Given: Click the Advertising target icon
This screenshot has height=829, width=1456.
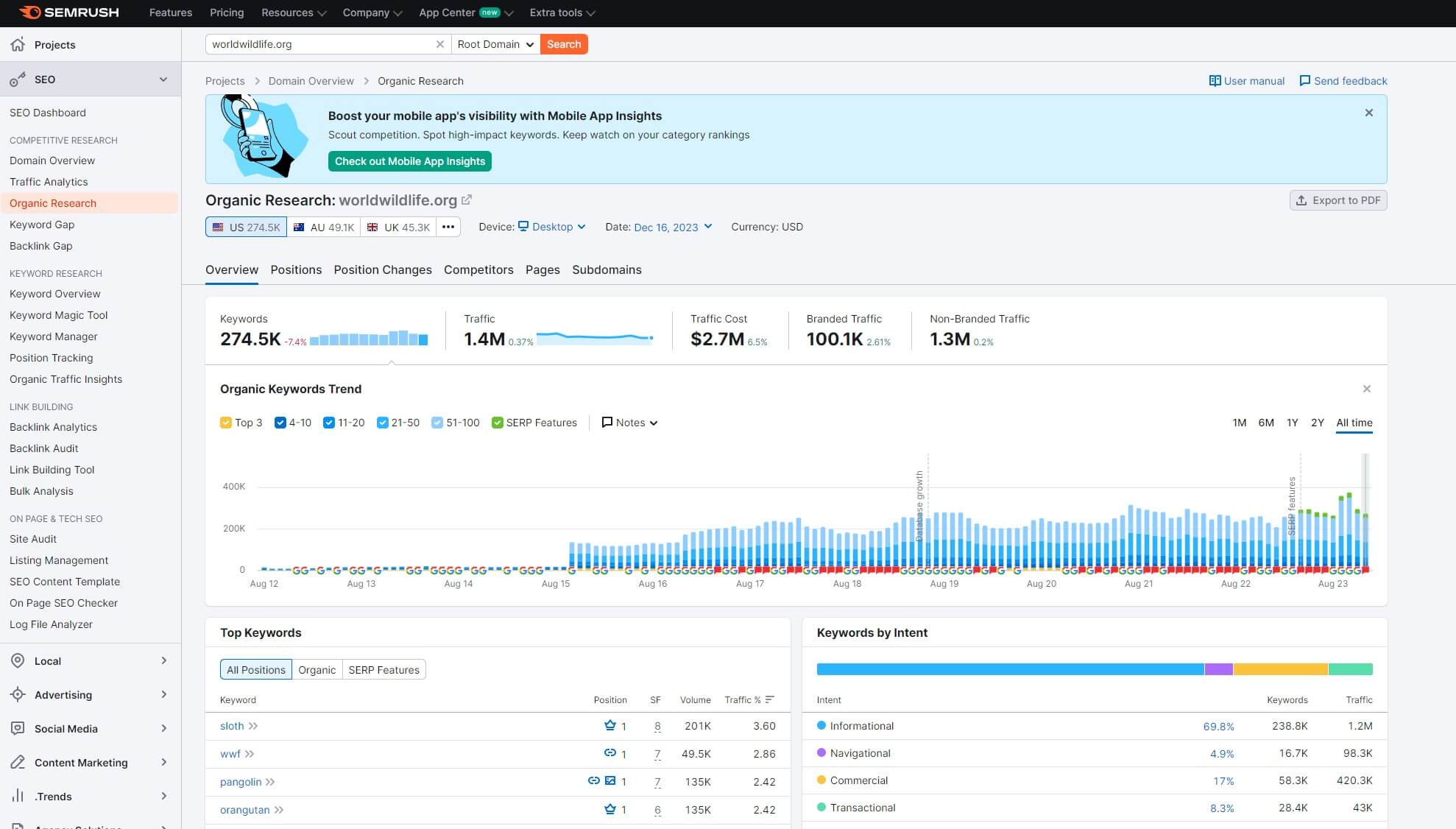Looking at the screenshot, I should tap(18, 694).
